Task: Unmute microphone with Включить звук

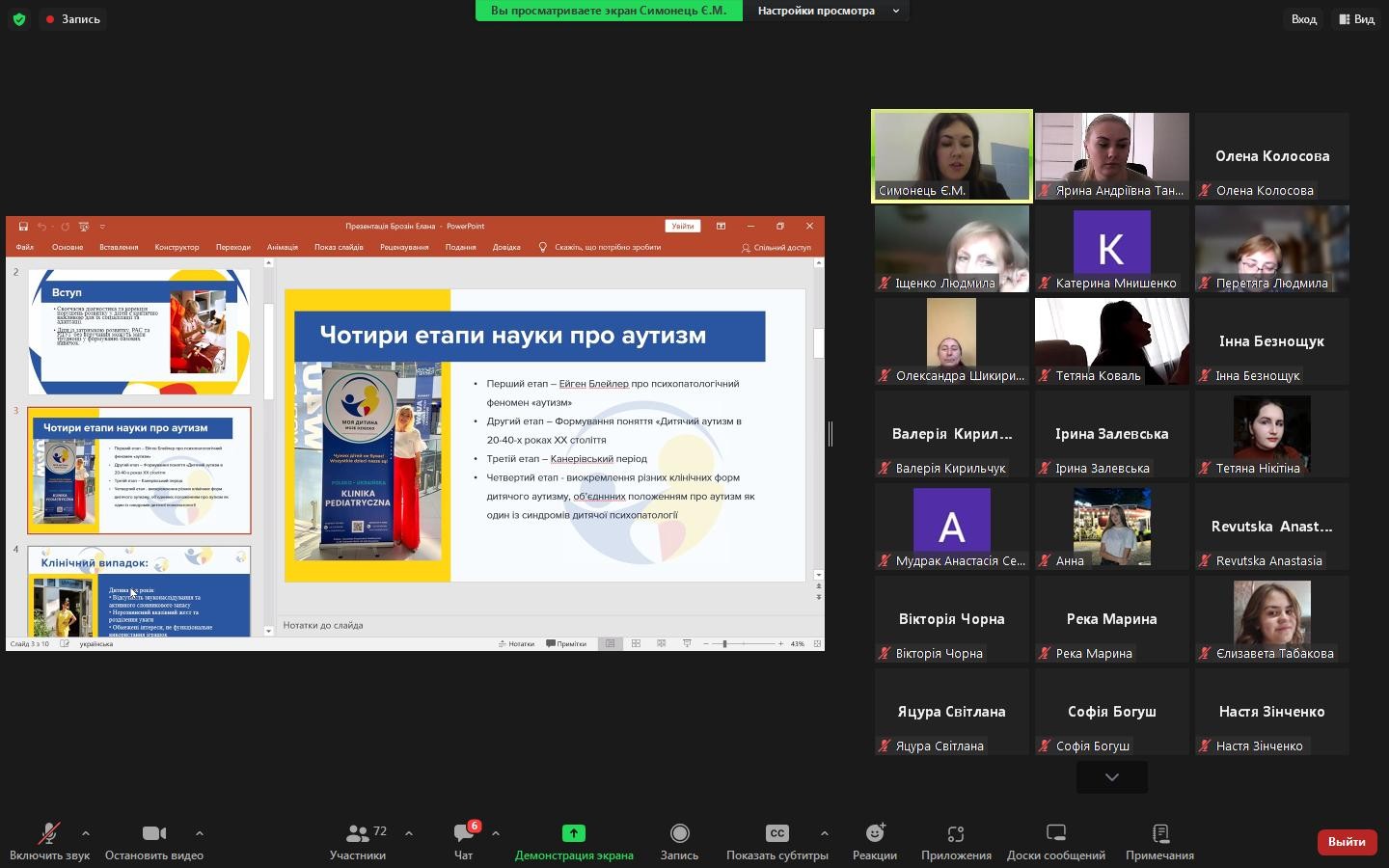Action: [49, 841]
